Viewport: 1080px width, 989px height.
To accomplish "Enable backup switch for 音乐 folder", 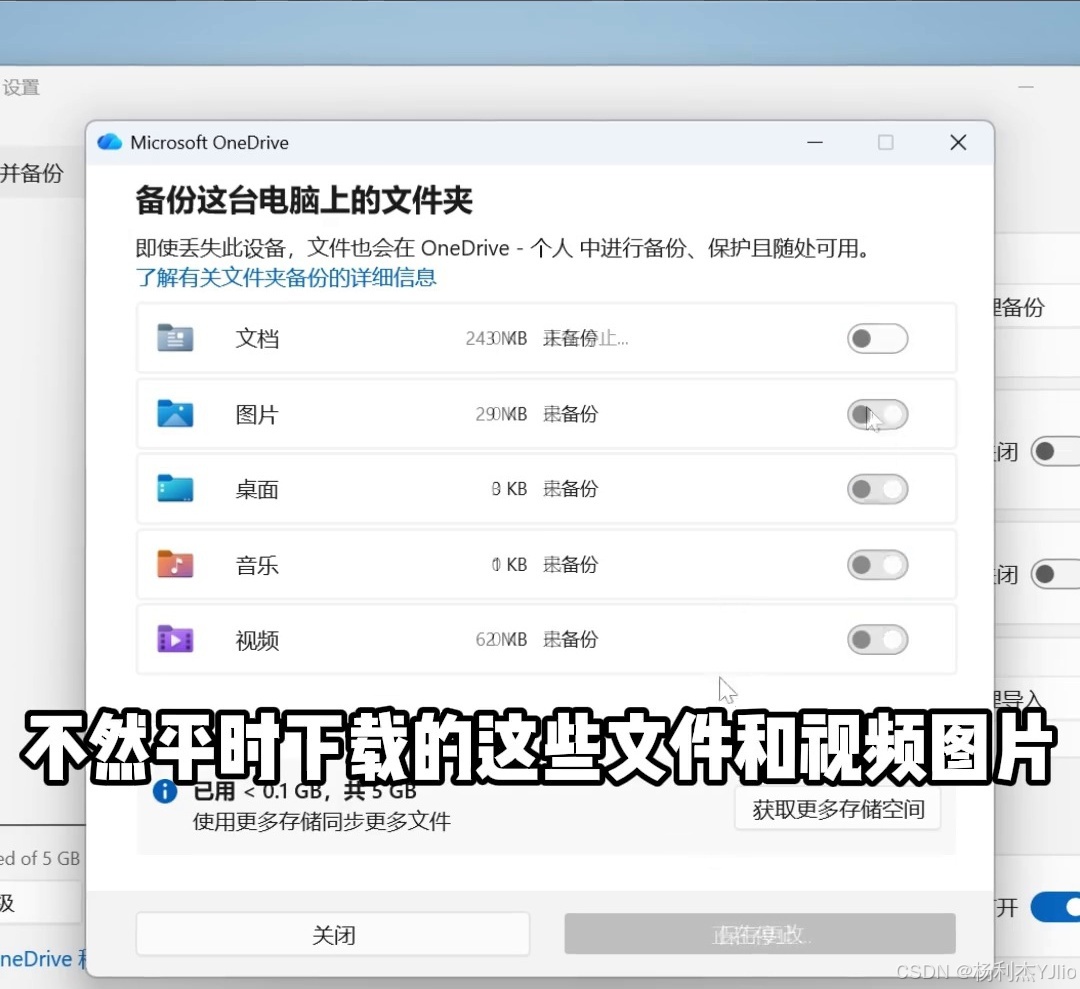I will [878, 565].
